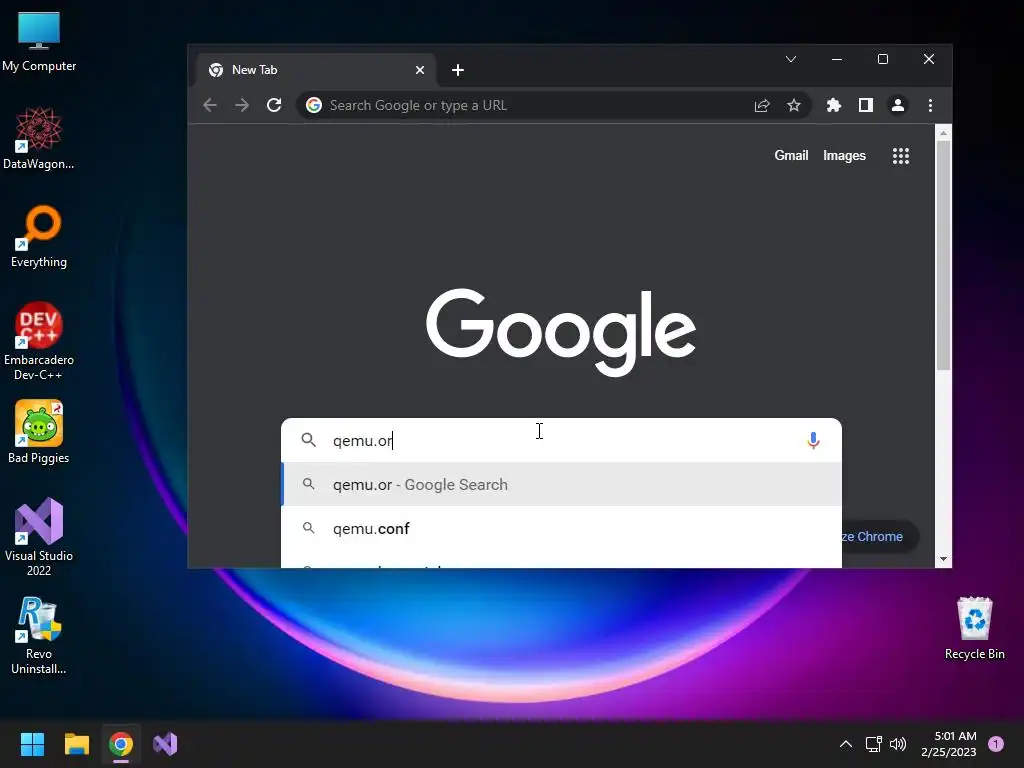1024x768 pixels.
Task: Choose the 'qemu.or - Google Search' suggestion
Action: click(x=562, y=485)
